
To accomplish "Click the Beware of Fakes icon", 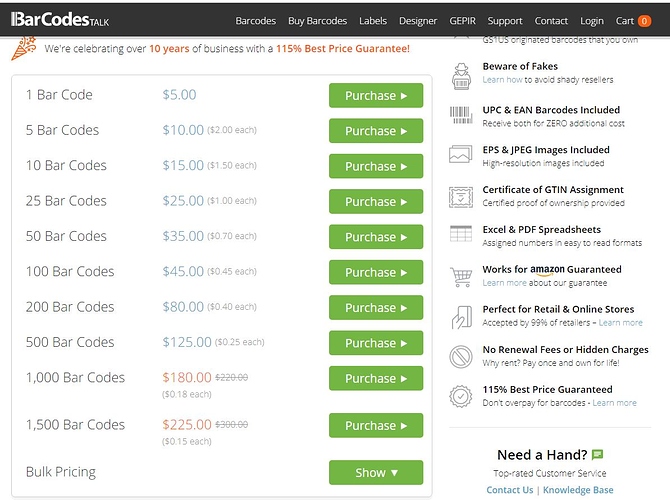I will 461,74.
